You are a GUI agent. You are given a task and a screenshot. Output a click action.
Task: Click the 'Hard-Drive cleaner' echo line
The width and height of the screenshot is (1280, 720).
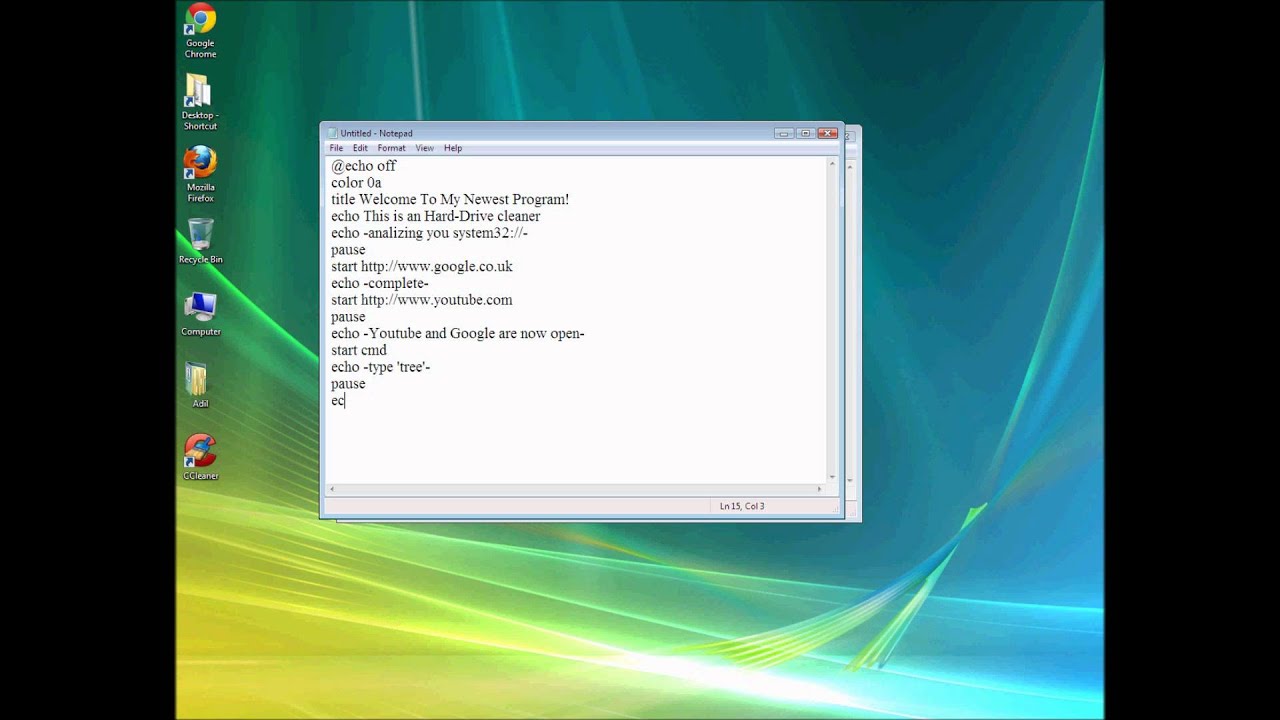(x=436, y=216)
